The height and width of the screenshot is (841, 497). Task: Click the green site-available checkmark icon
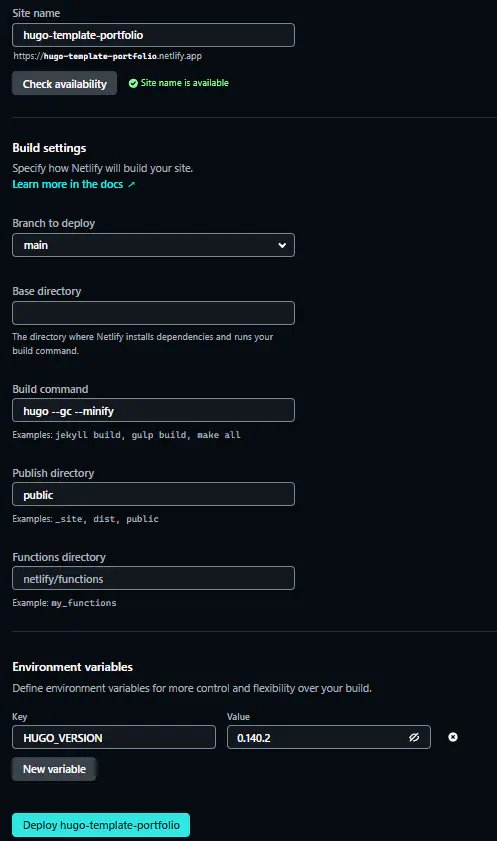tap(133, 83)
